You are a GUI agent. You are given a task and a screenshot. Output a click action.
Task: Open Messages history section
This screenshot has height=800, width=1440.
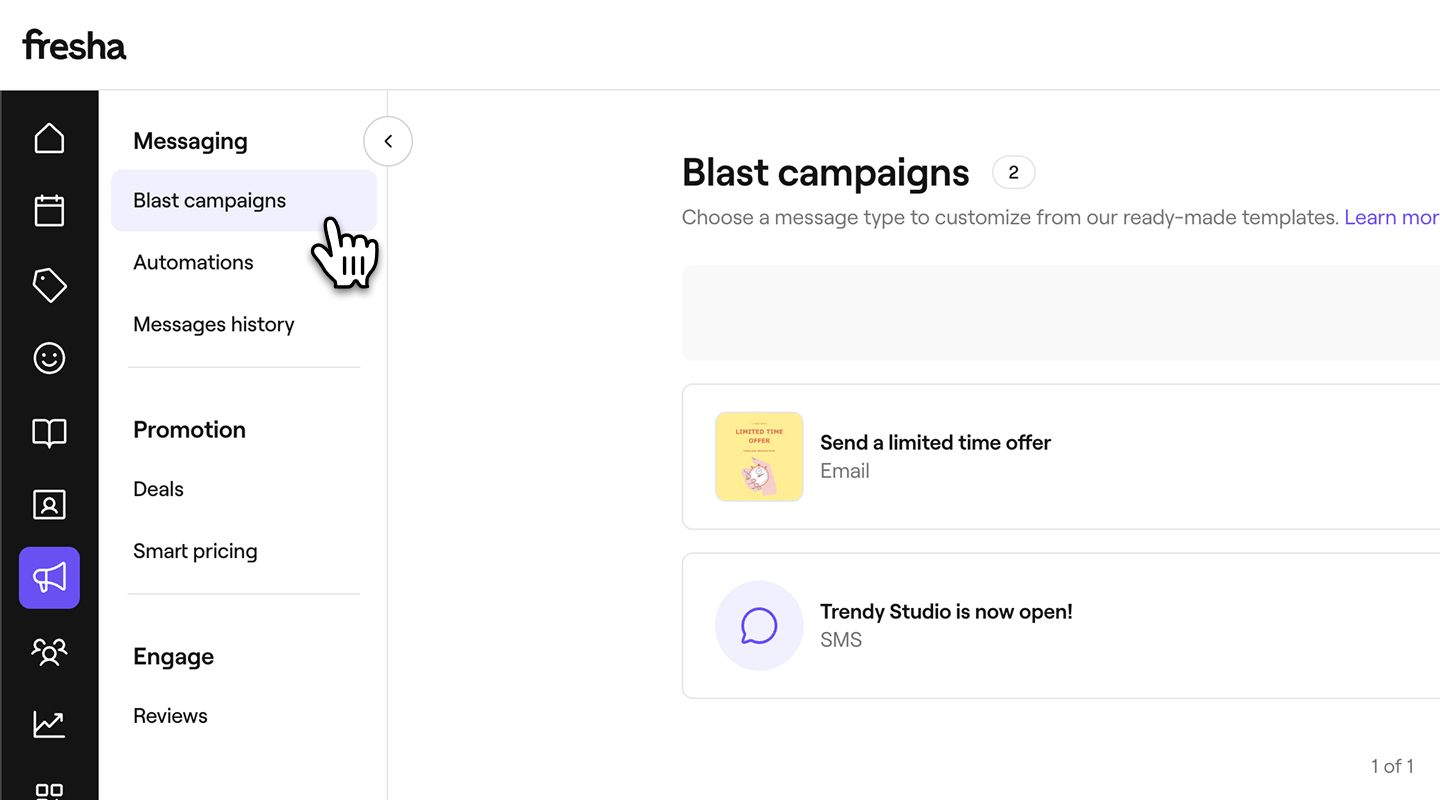click(x=213, y=324)
